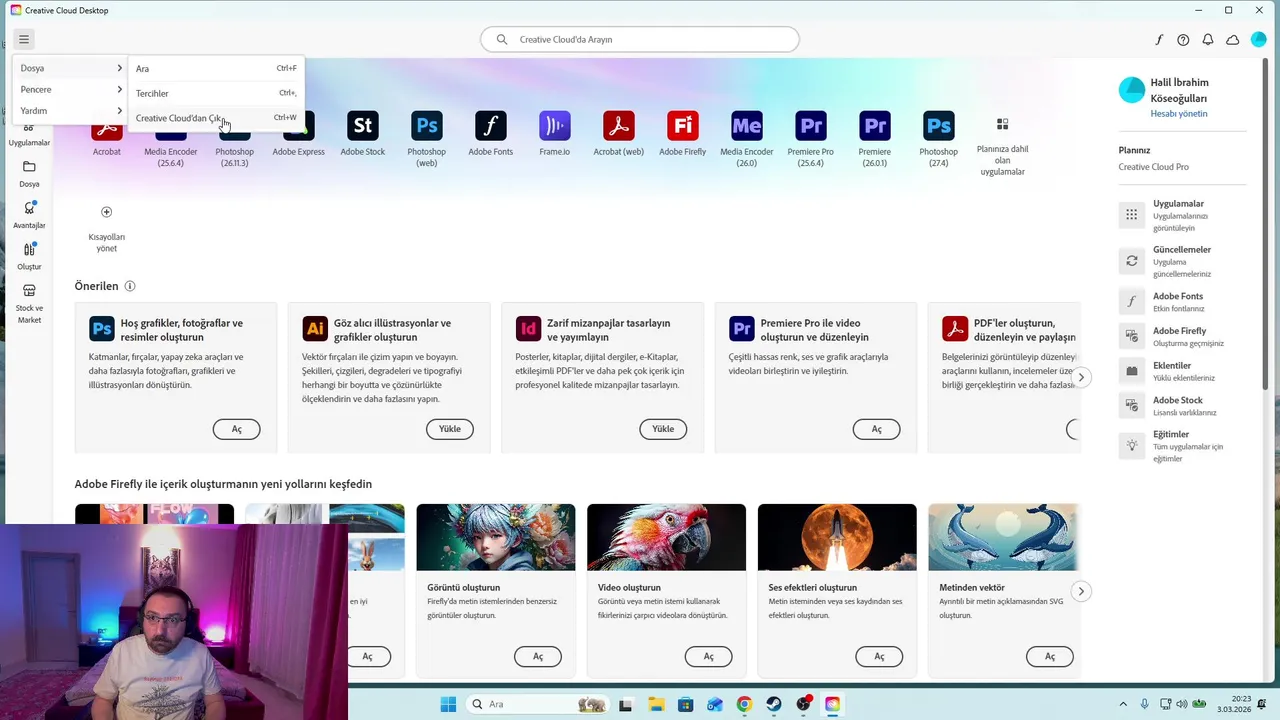
Task: Click the taskbar Ara search box
Action: 537,704
